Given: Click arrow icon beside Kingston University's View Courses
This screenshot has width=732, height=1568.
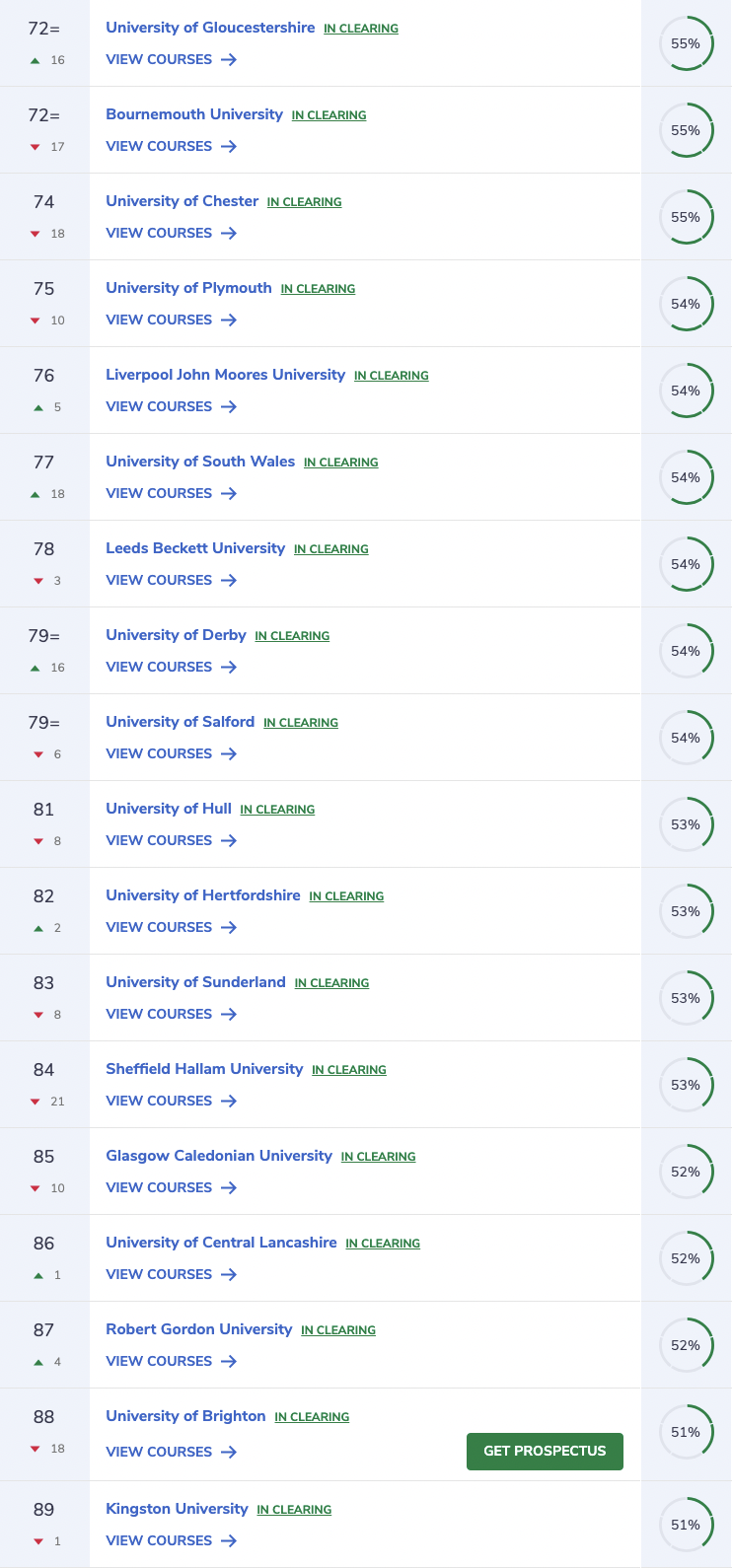Looking at the screenshot, I should click(x=229, y=1540).
